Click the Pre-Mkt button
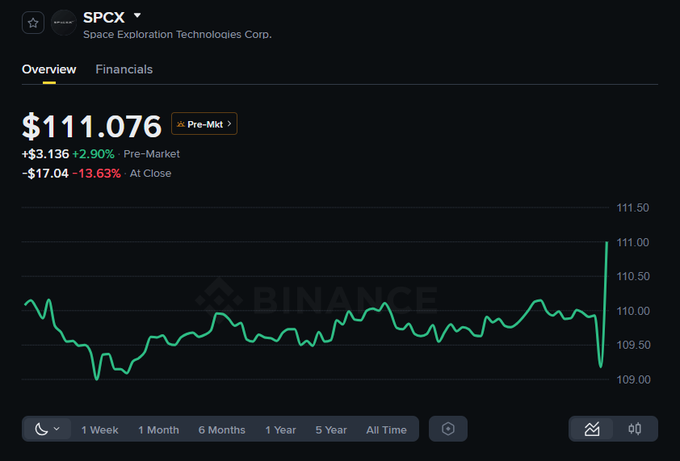Viewport: 680px width, 461px height. (204, 124)
